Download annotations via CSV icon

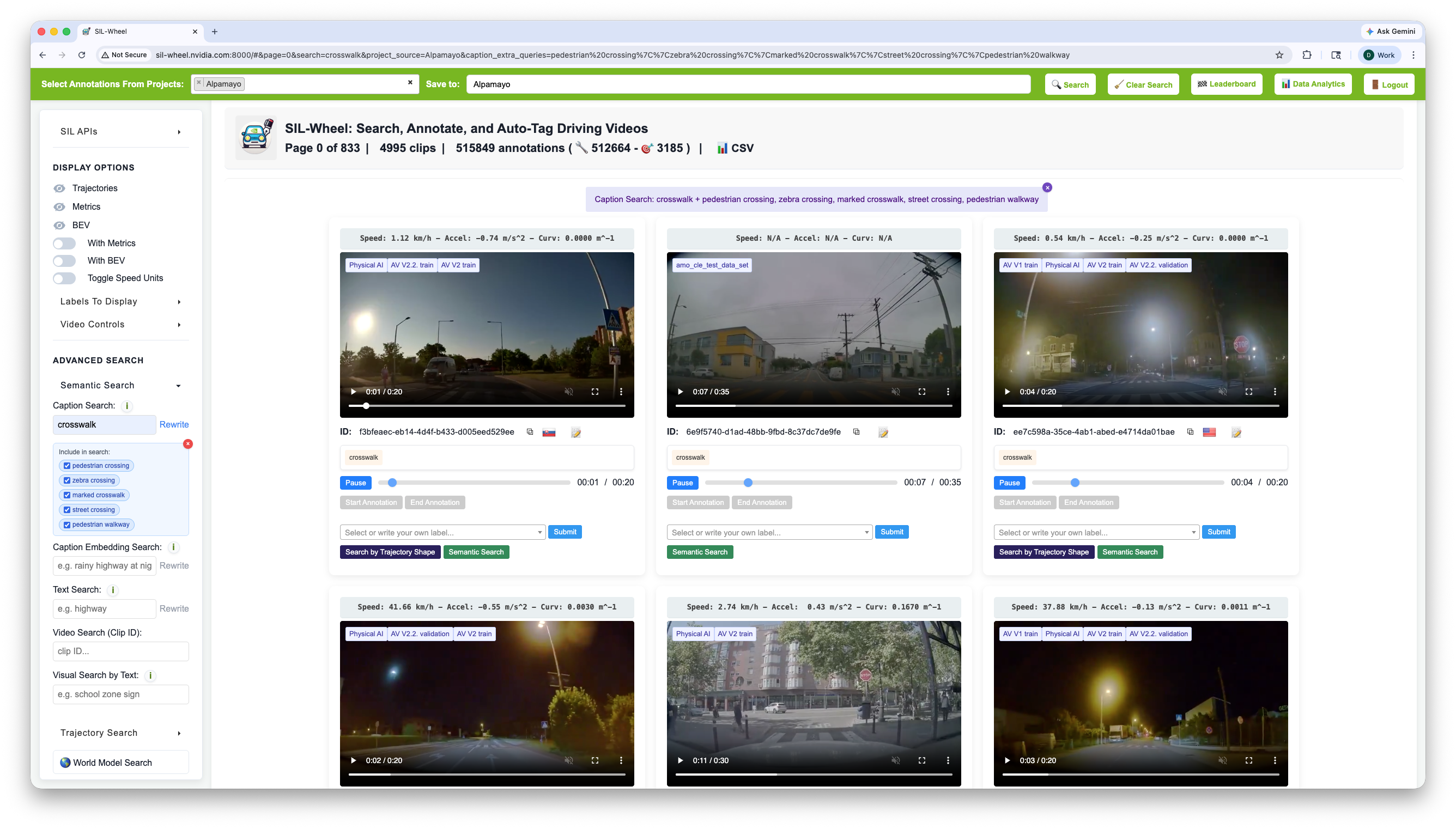click(735, 148)
